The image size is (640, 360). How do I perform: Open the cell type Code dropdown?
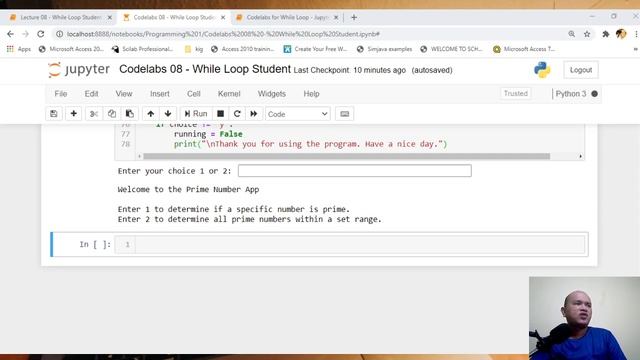pos(298,114)
